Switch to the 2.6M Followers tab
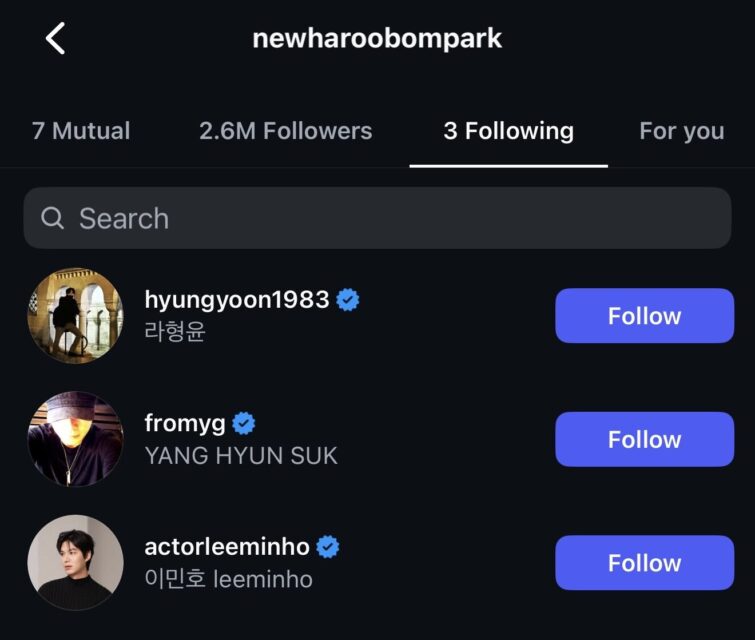The height and width of the screenshot is (640, 755). 285,131
